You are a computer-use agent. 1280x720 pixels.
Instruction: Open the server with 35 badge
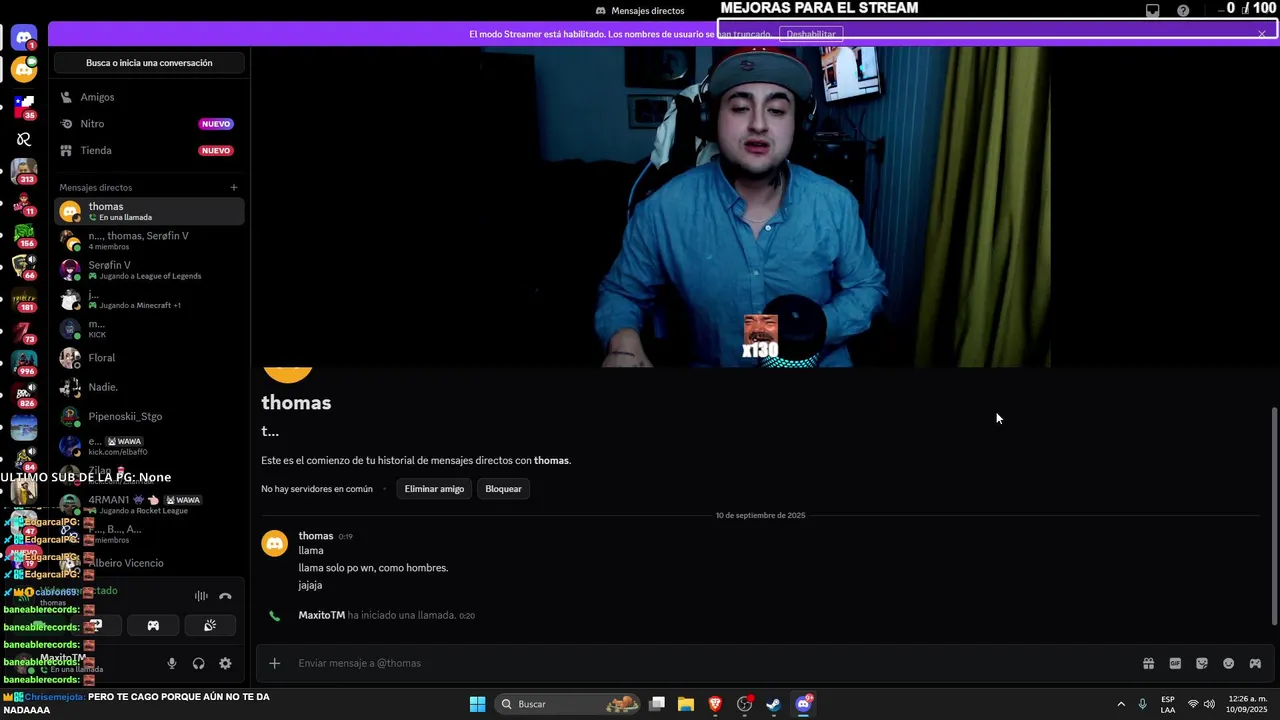tap(24, 106)
